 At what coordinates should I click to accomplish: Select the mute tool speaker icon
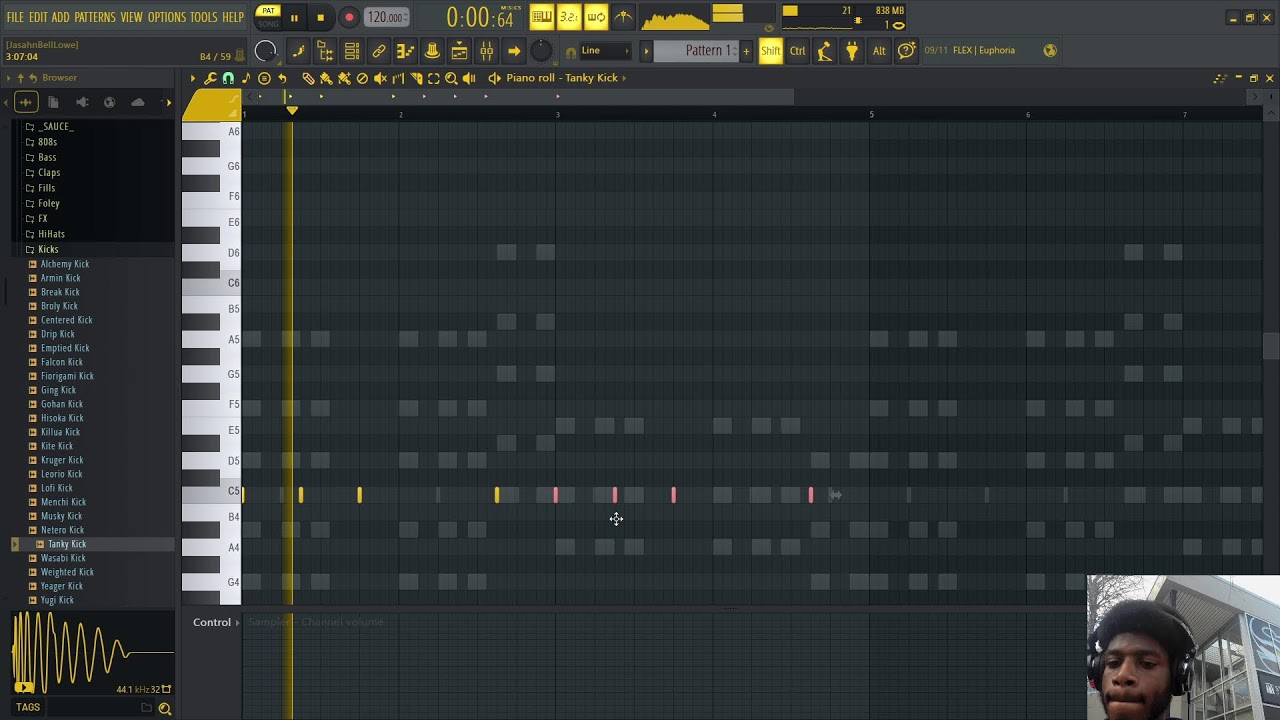click(x=380, y=78)
